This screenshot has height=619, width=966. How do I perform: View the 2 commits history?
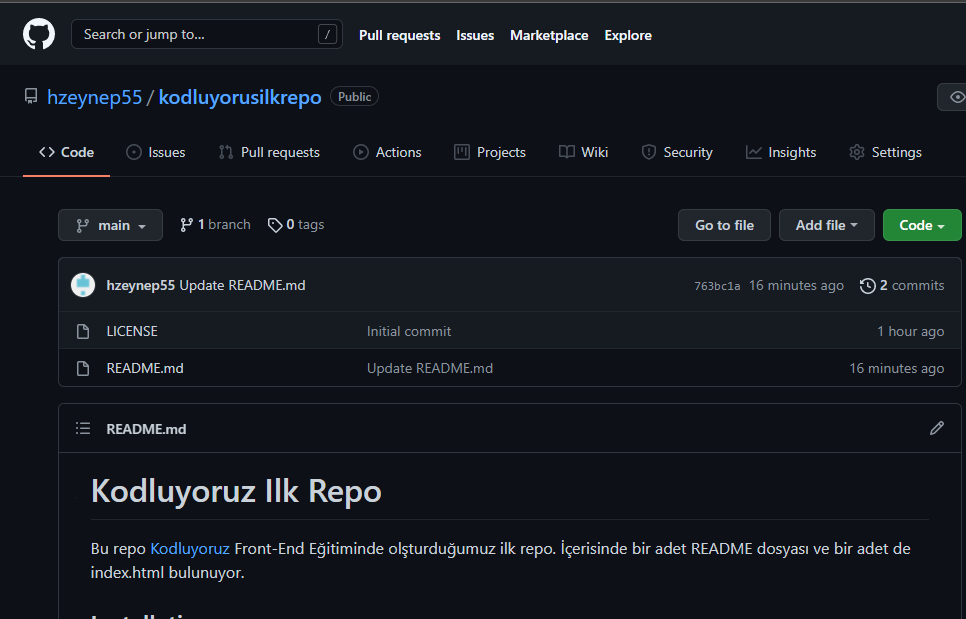point(912,285)
